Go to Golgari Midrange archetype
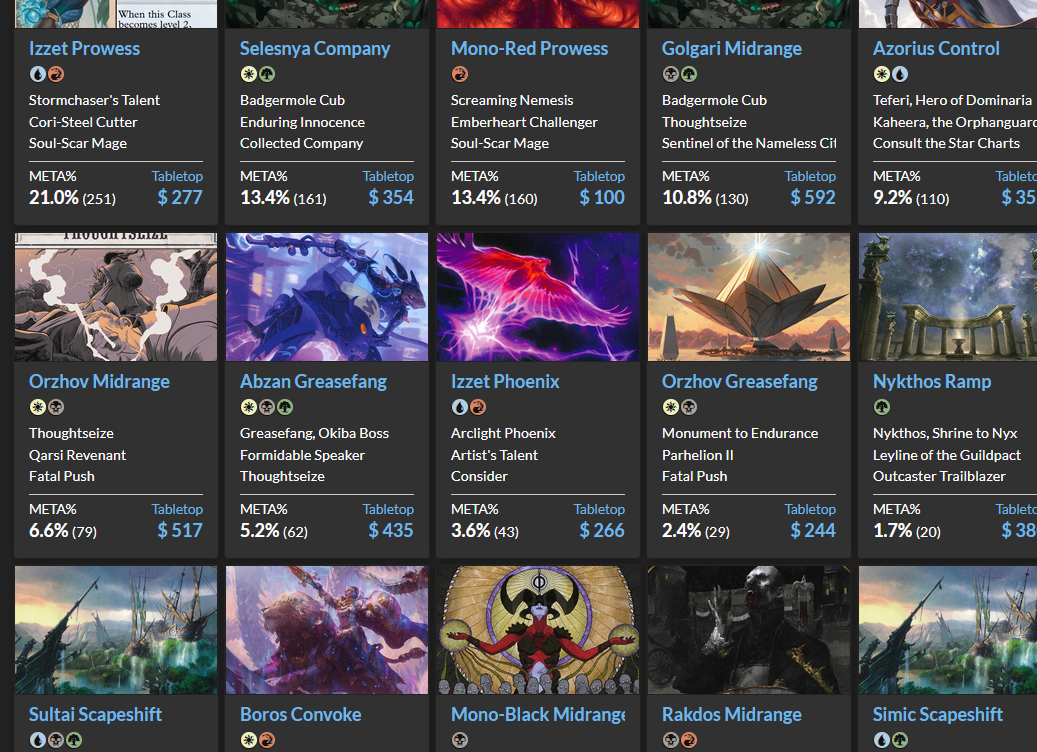This screenshot has width=1037, height=752. (x=731, y=48)
